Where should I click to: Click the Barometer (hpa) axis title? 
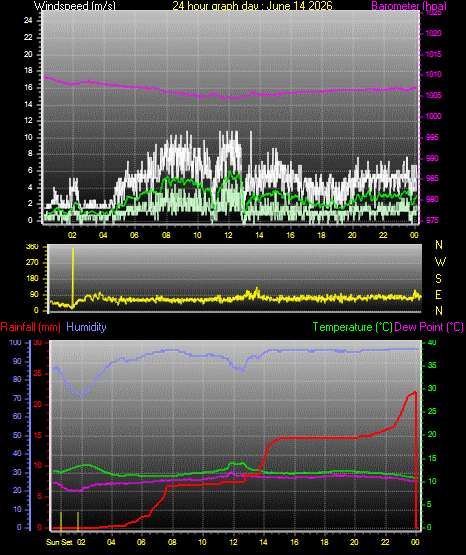click(x=409, y=6)
